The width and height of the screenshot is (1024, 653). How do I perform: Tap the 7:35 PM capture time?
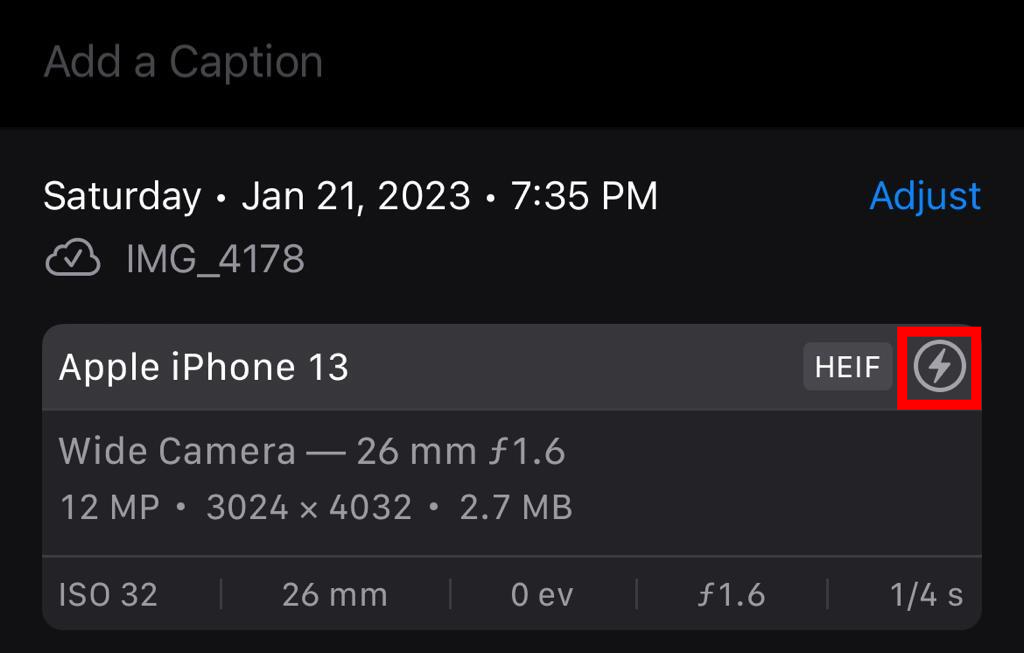pyautogui.click(x=584, y=196)
